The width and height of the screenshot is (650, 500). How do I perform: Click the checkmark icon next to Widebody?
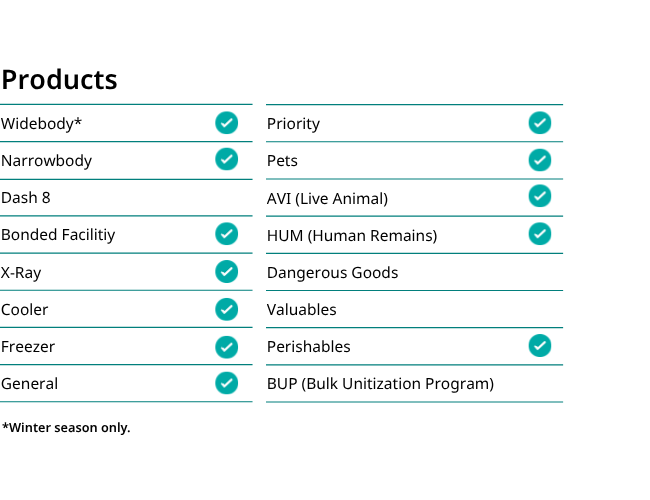click(226, 123)
